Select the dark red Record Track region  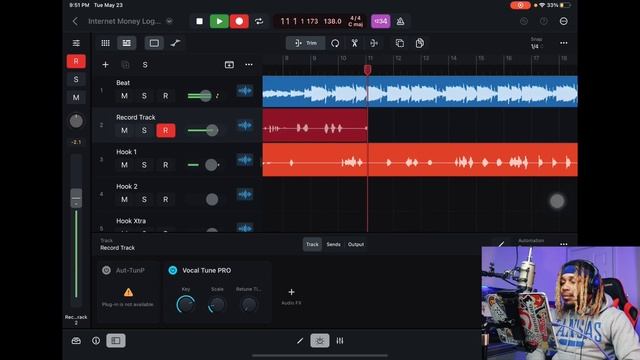[x=315, y=125]
